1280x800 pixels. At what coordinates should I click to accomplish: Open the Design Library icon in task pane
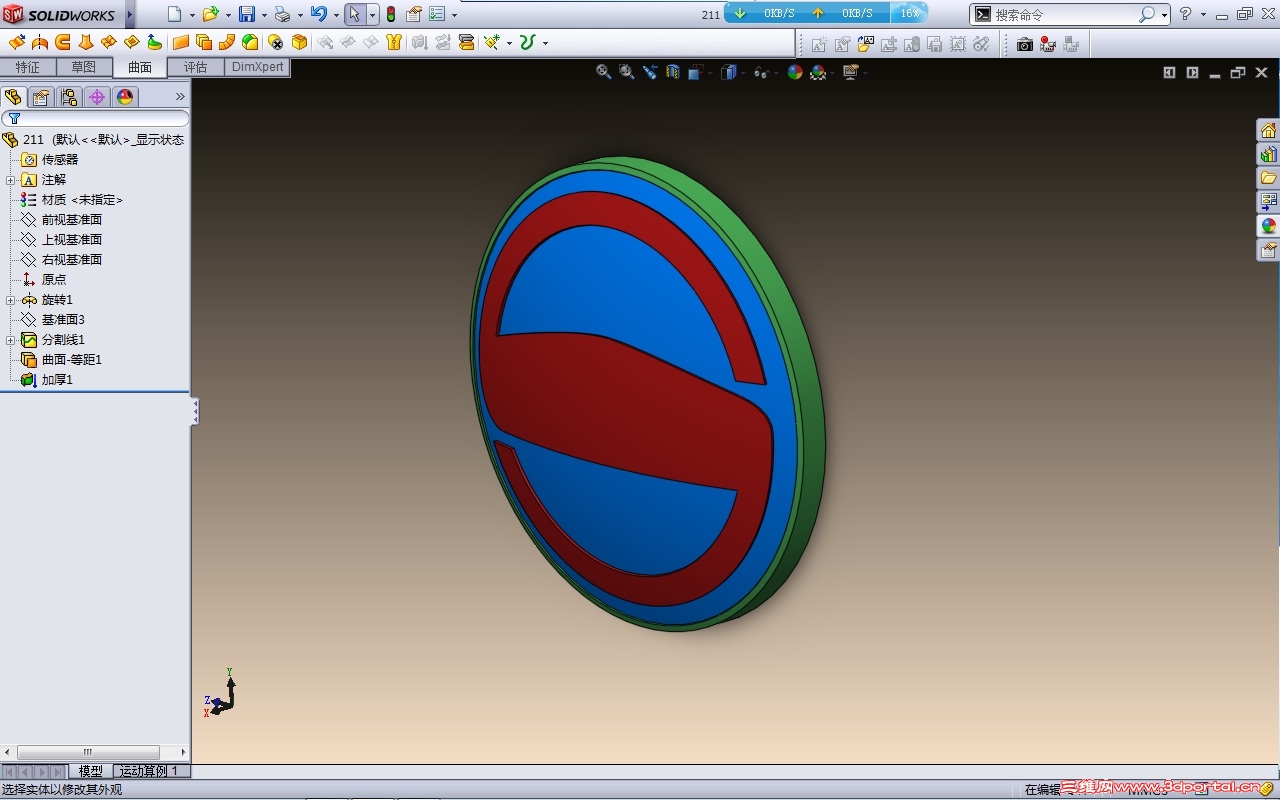click(x=1268, y=155)
